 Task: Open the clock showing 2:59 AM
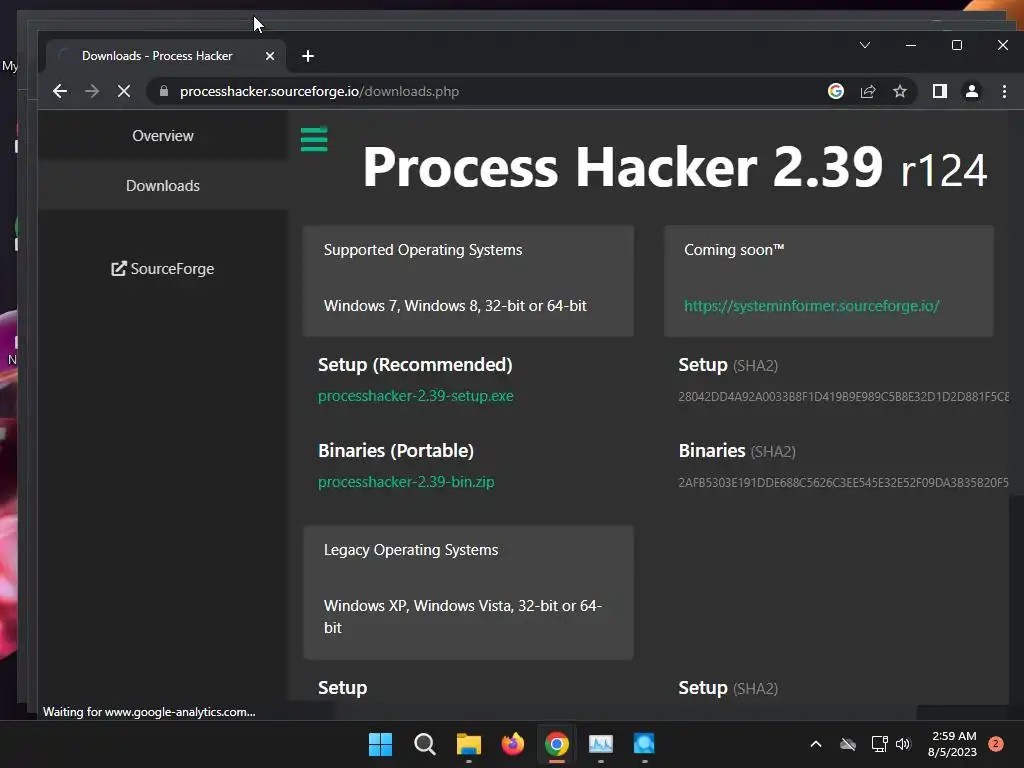[x=953, y=744]
